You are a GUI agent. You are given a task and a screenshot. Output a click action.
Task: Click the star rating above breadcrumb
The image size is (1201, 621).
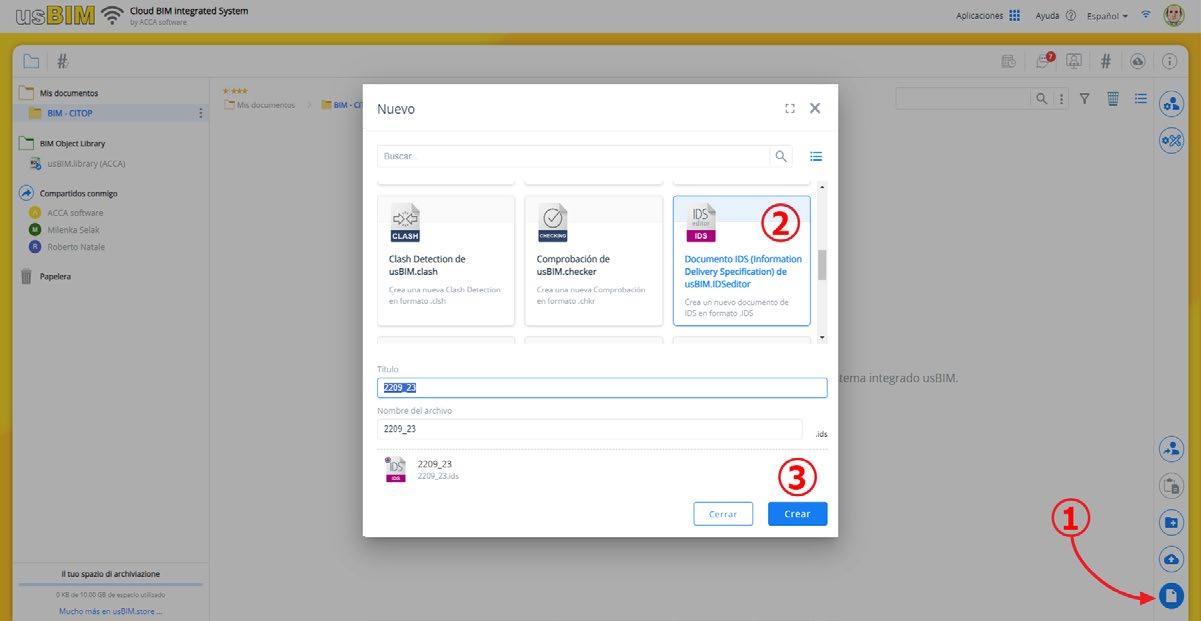click(235, 91)
